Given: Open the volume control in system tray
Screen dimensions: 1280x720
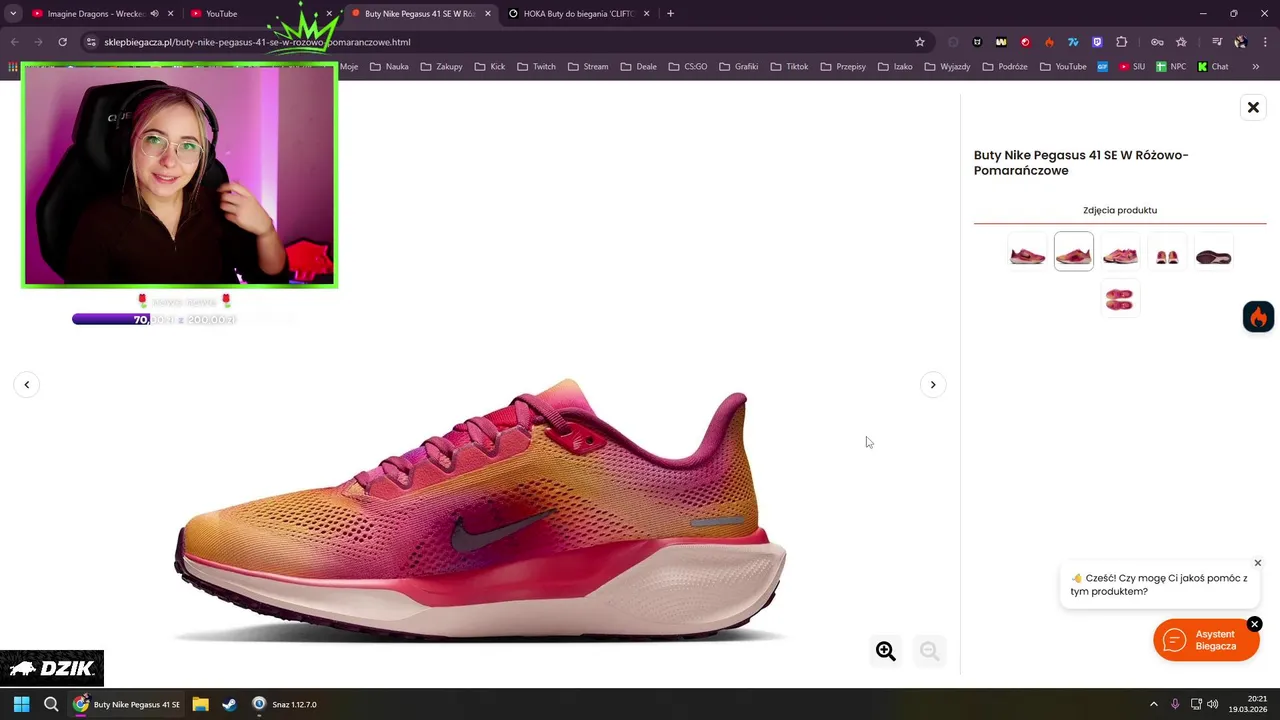Looking at the screenshot, I should tap(1212, 704).
